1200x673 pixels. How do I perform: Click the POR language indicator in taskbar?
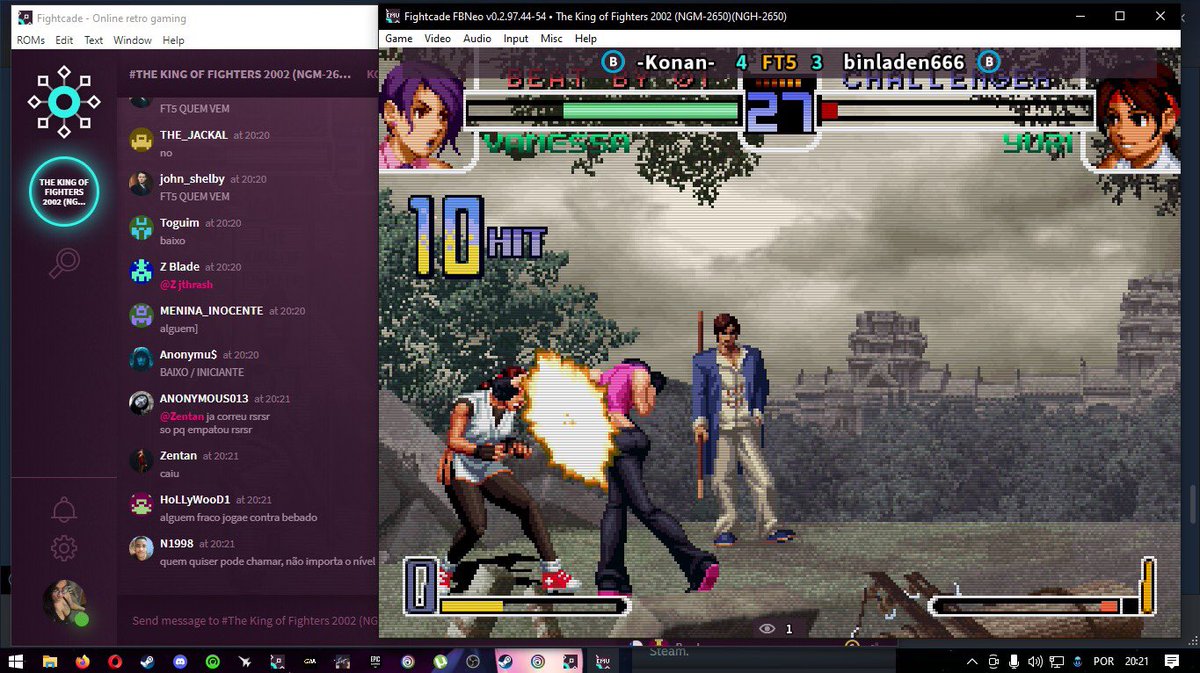coord(1104,661)
